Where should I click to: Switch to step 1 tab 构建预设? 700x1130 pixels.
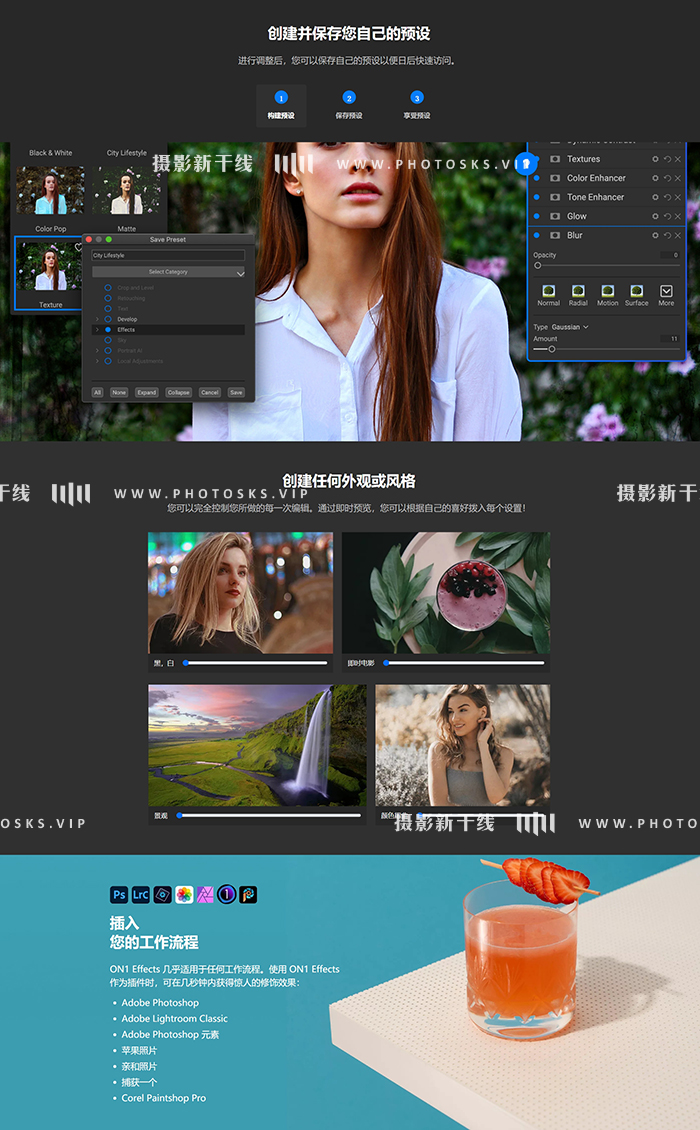pos(281,105)
